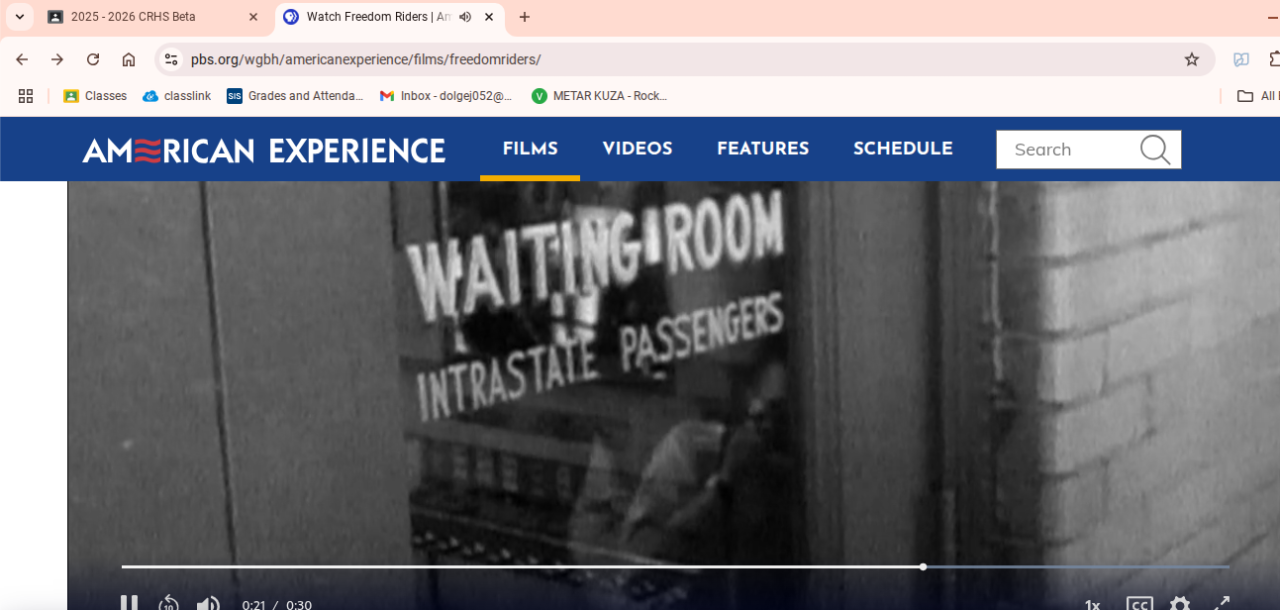Open the SCHEDULE navigation tab
This screenshot has height=610, width=1280.
903,149
